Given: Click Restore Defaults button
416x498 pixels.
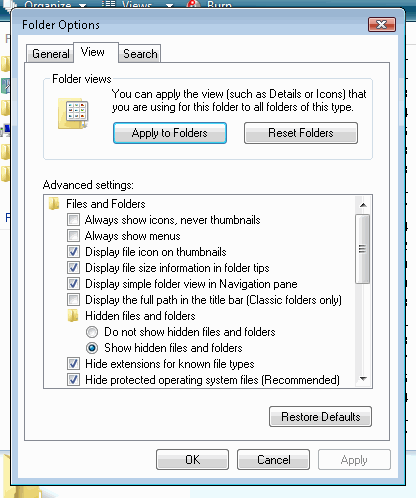Looking at the screenshot, I should click(320, 417).
